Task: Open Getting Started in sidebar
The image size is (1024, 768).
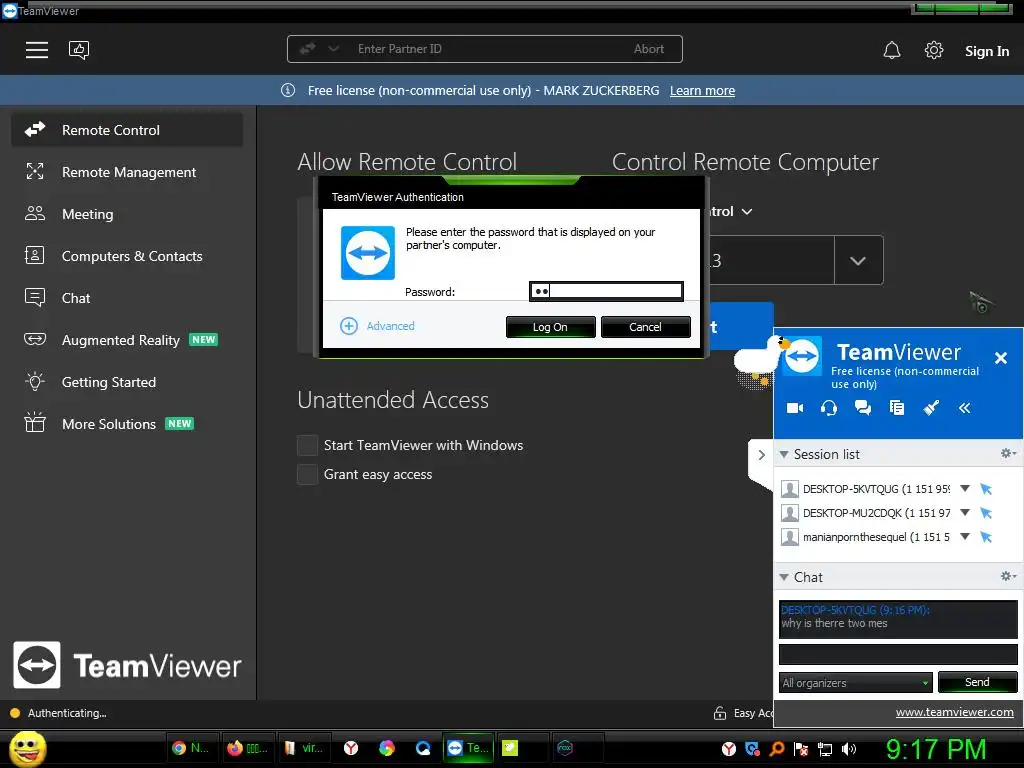Action: [127, 382]
